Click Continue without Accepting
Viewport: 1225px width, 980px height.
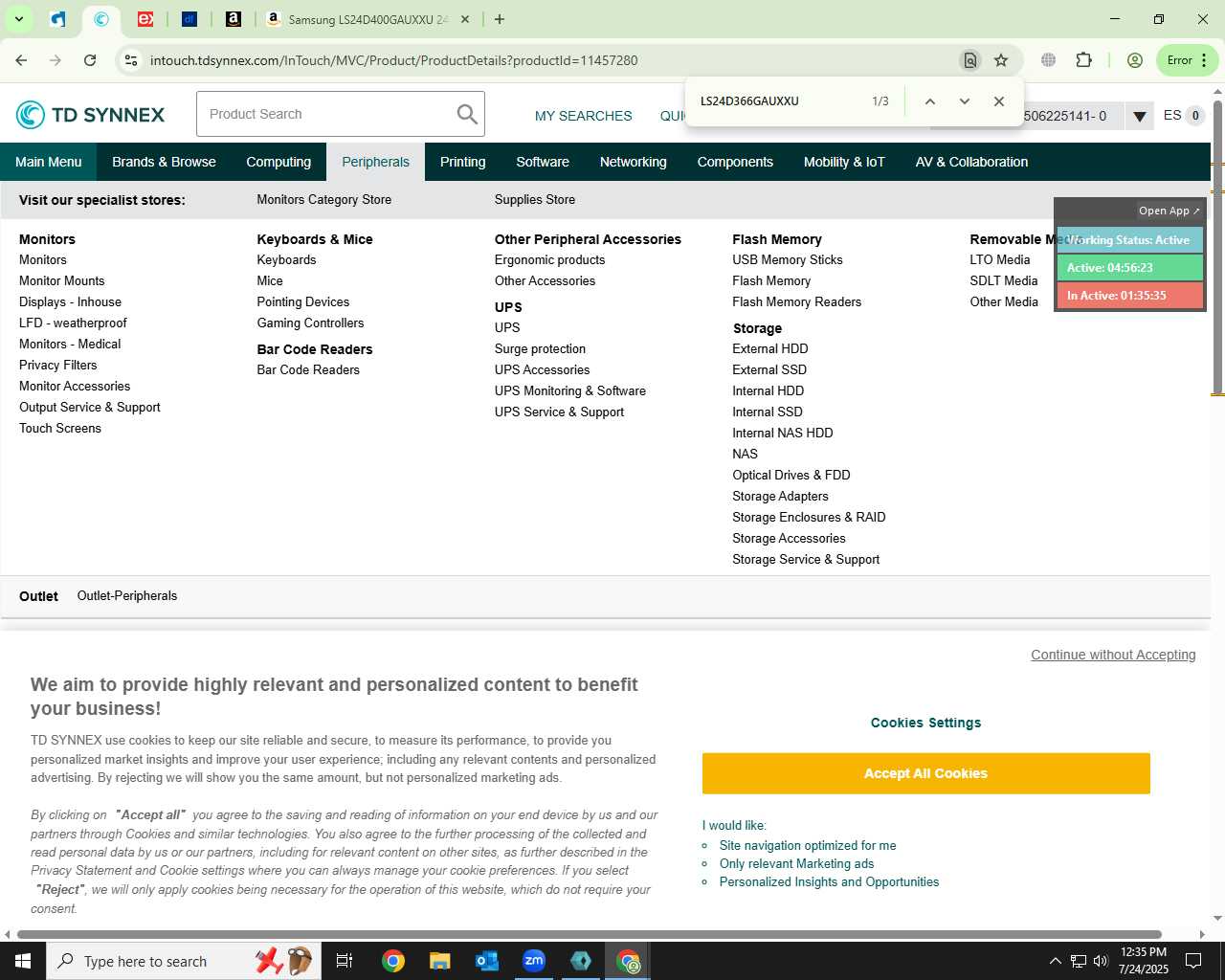point(1113,656)
